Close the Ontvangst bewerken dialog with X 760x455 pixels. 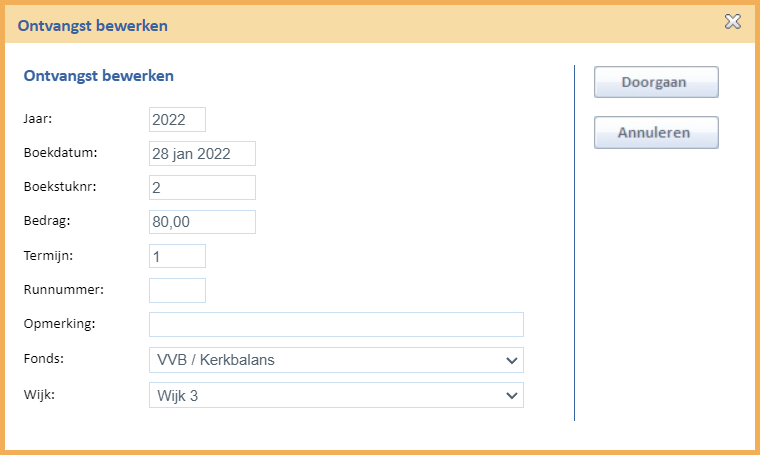pos(732,22)
